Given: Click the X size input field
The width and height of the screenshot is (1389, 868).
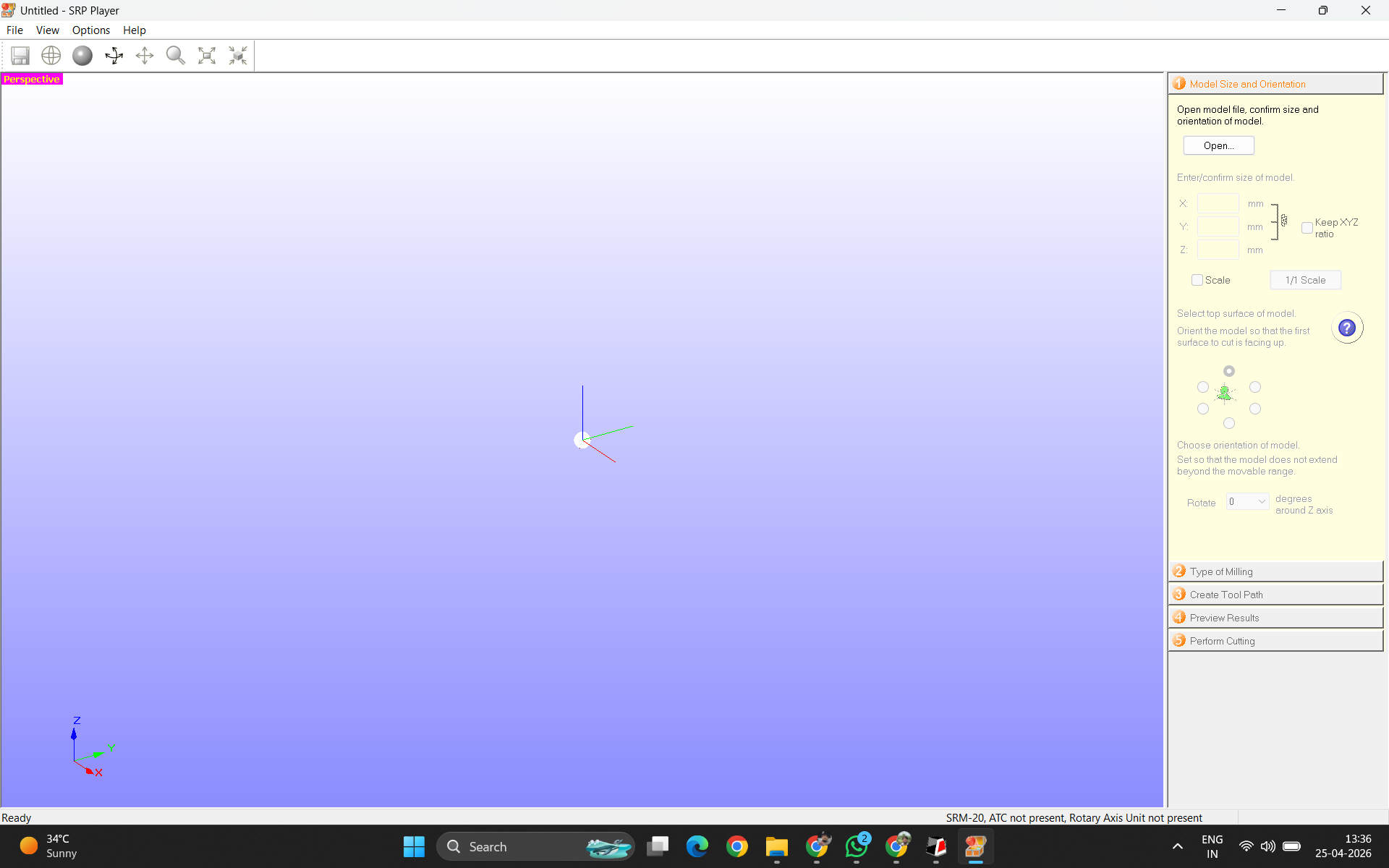Looking at the screenshot, I should pyautogui.click(x=1218, y=203).
